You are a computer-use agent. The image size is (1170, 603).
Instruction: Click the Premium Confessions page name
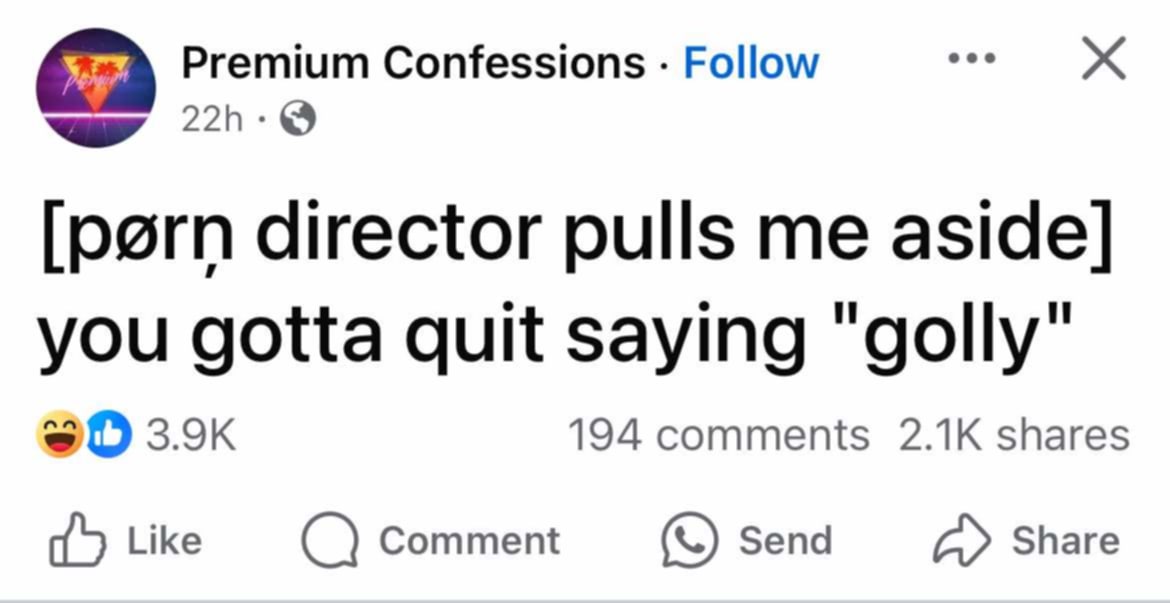(412, 63)
